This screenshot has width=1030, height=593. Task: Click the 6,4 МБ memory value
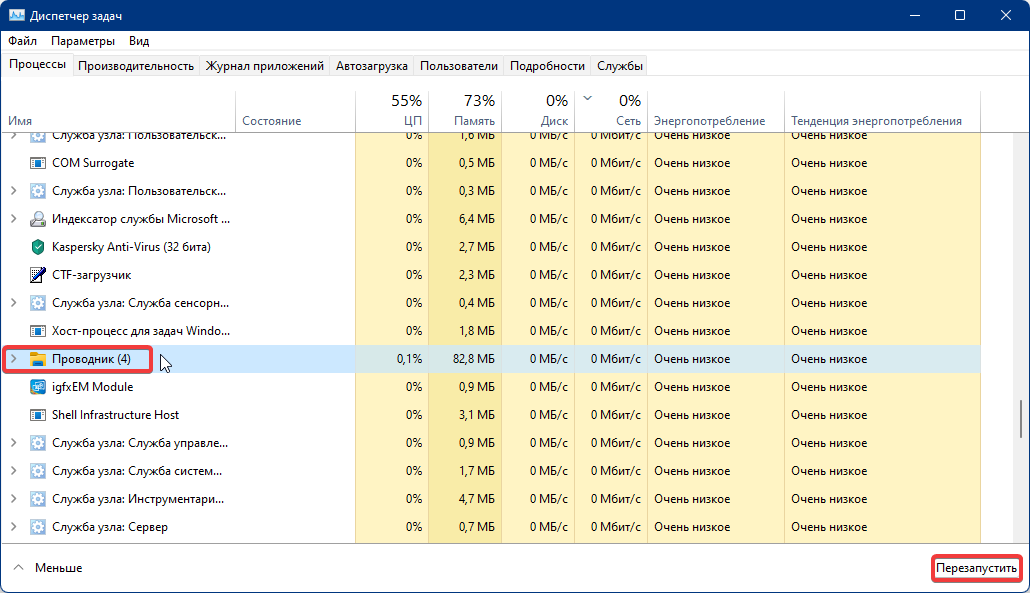(x=476, y=219)
